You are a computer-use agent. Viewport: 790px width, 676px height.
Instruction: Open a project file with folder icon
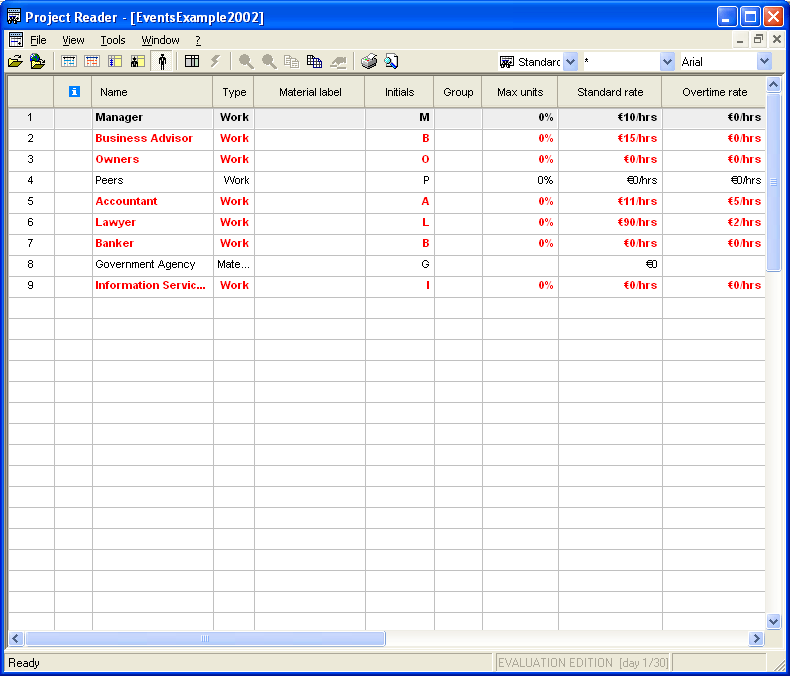tap(15, 61)
